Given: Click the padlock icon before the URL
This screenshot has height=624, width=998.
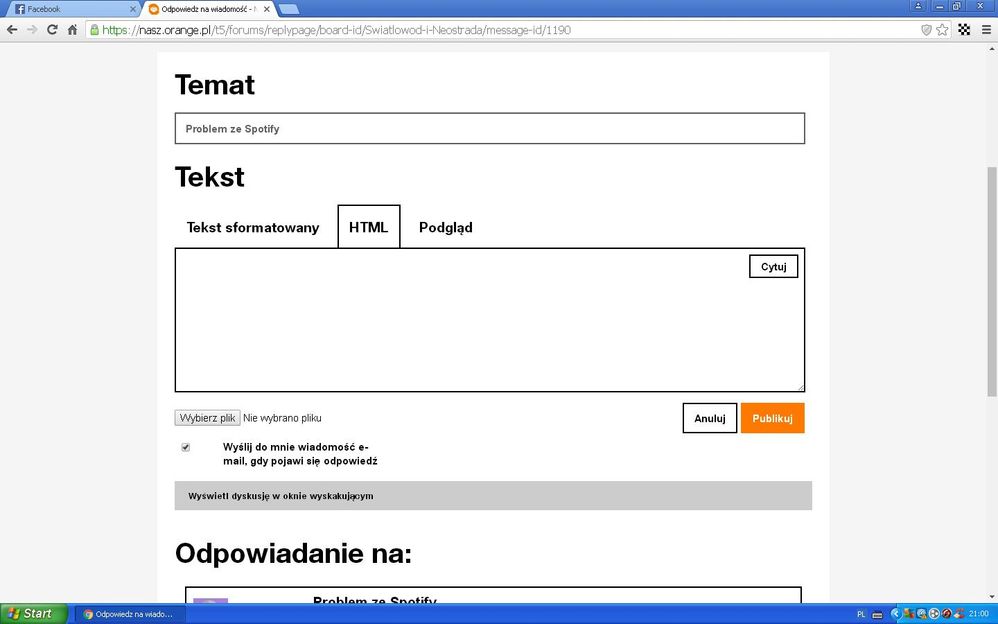Looking at the screenshot, I should pos(93,30).
